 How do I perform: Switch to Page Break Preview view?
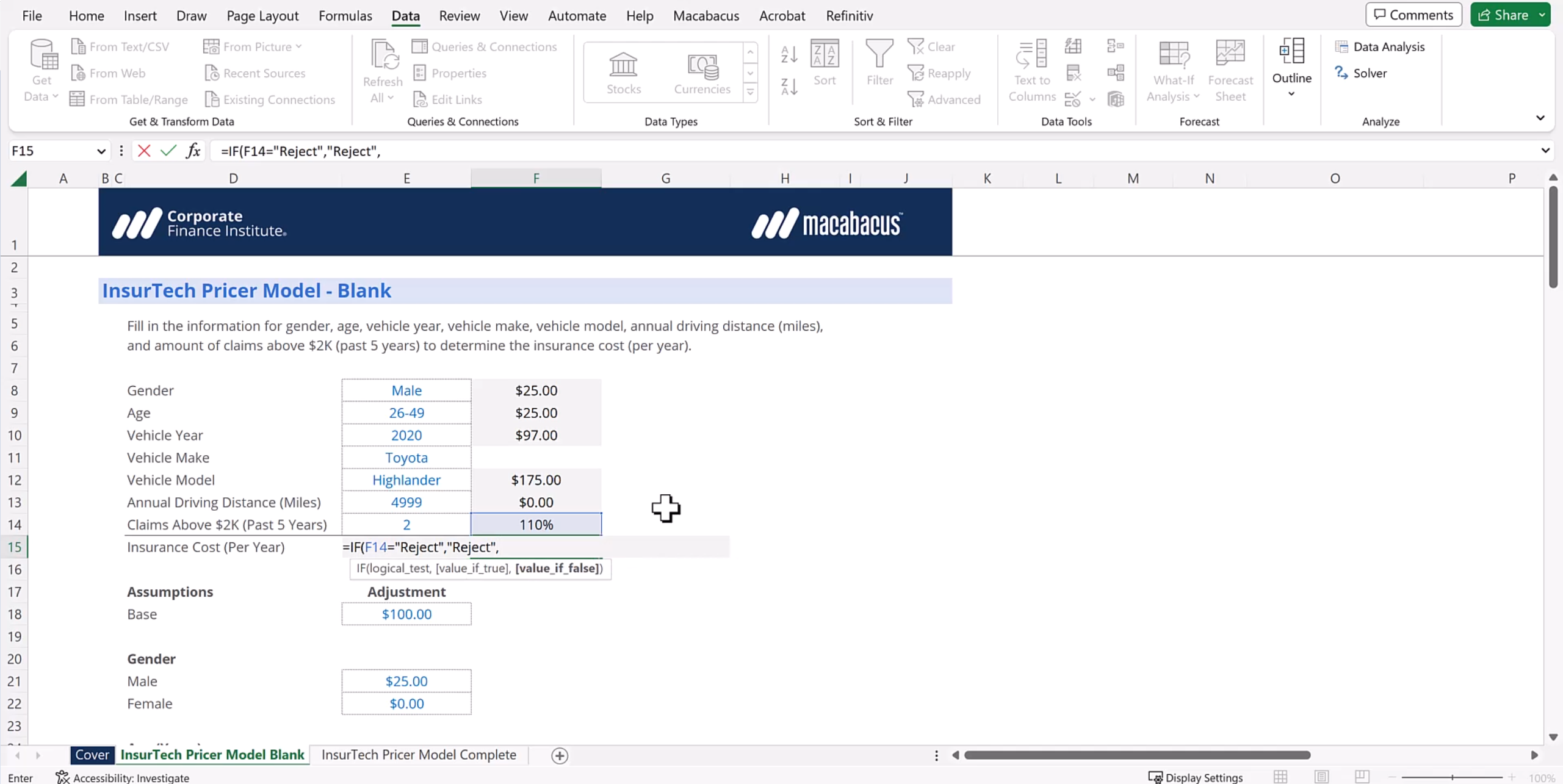(x=1362, y=777)
